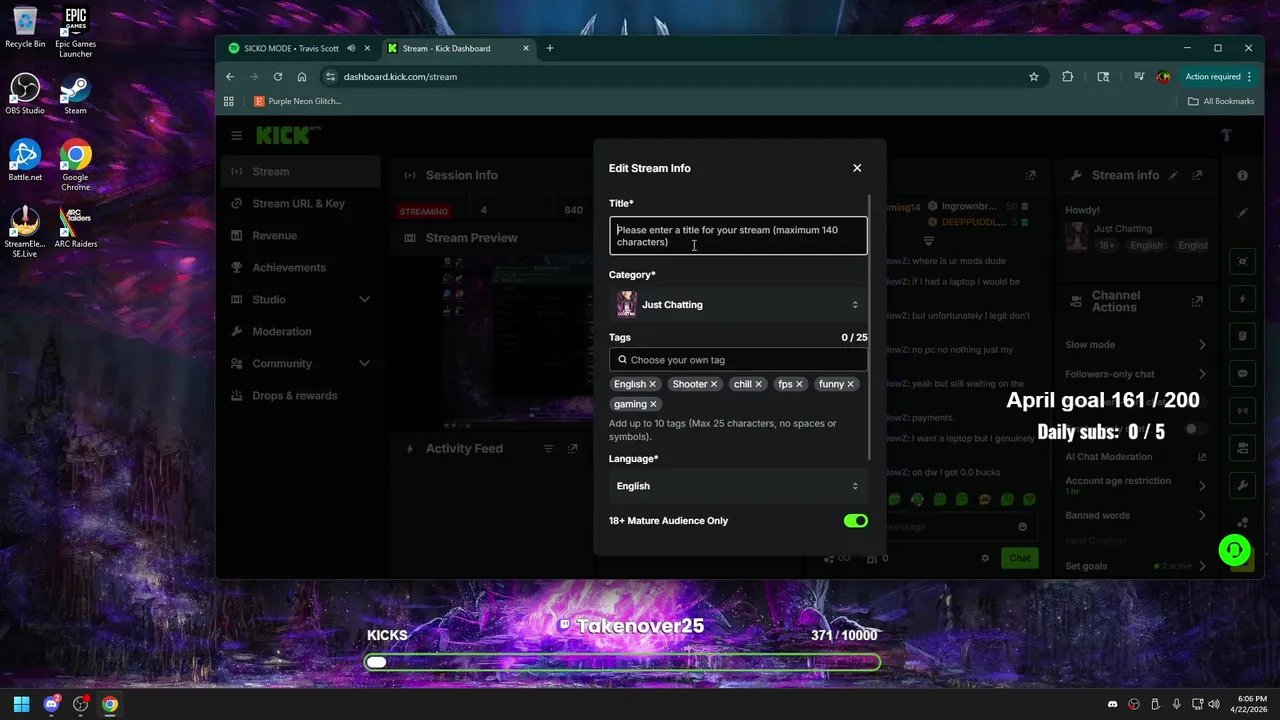Remove the fps tag

799,384
